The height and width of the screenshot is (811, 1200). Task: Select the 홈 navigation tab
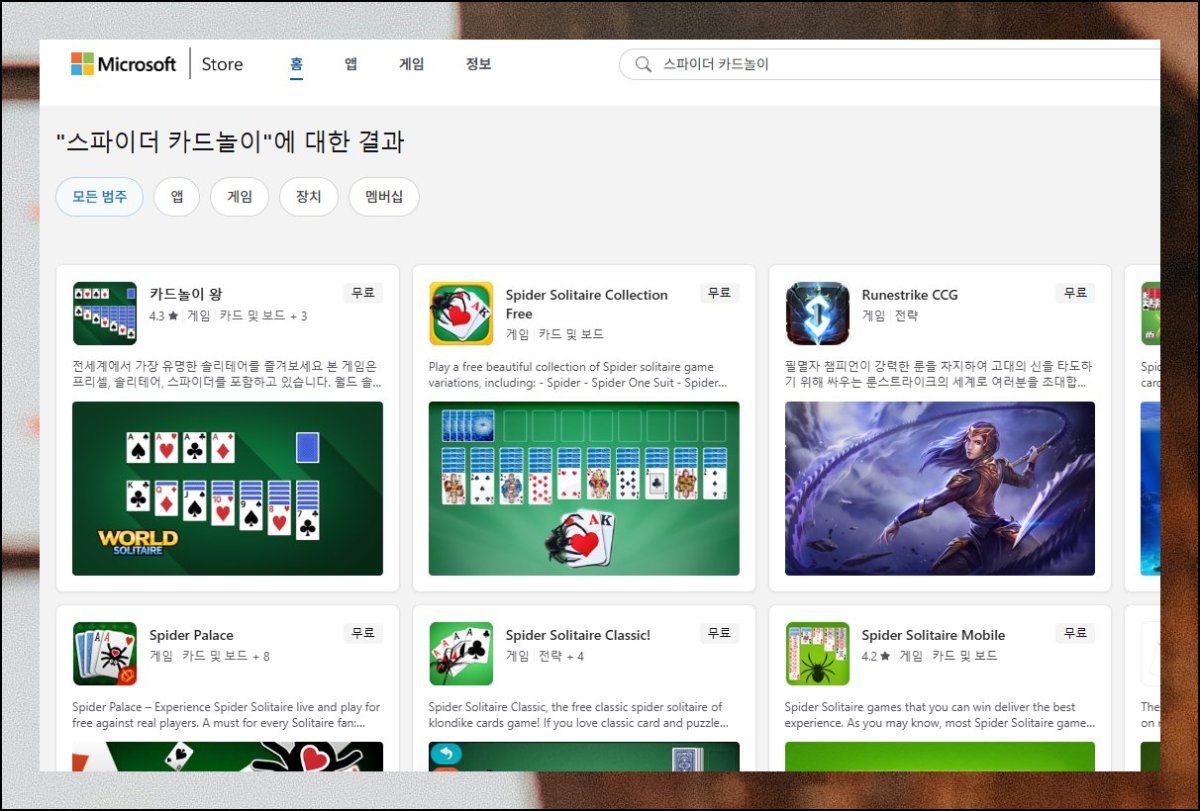click(x=296, y=64)
